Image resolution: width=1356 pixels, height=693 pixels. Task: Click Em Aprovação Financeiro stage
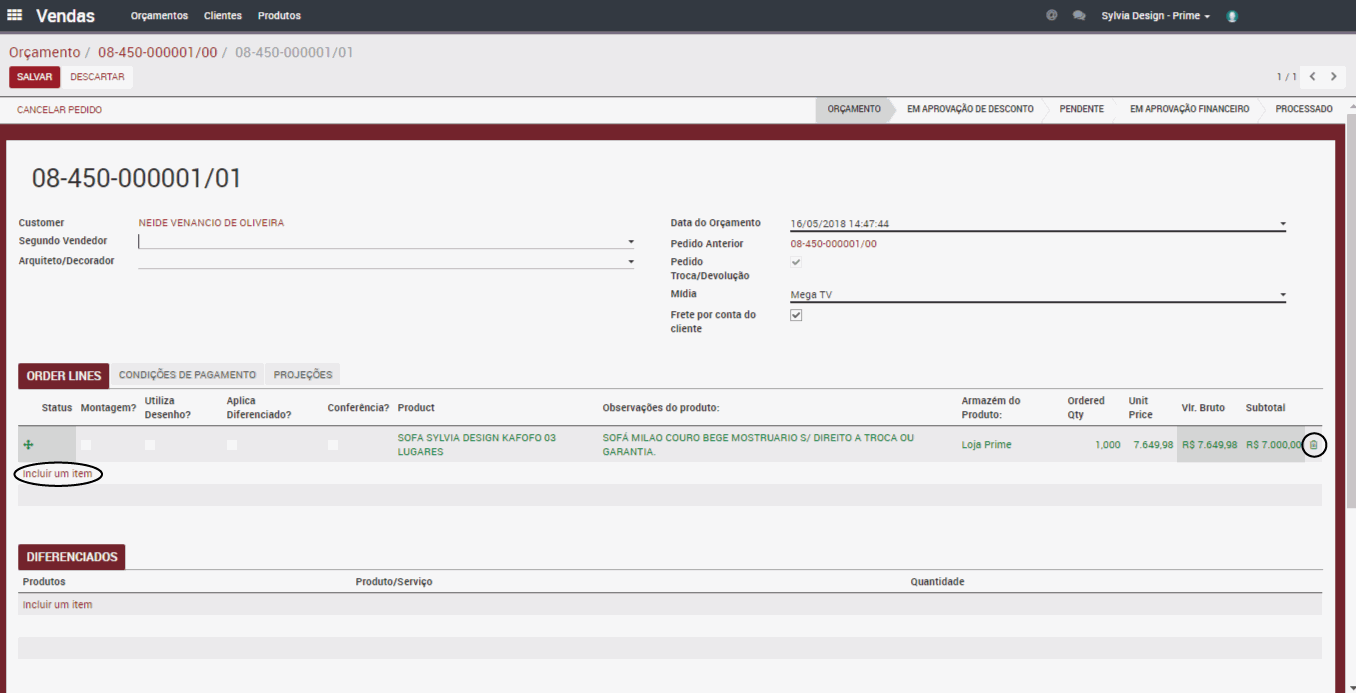1189,109
